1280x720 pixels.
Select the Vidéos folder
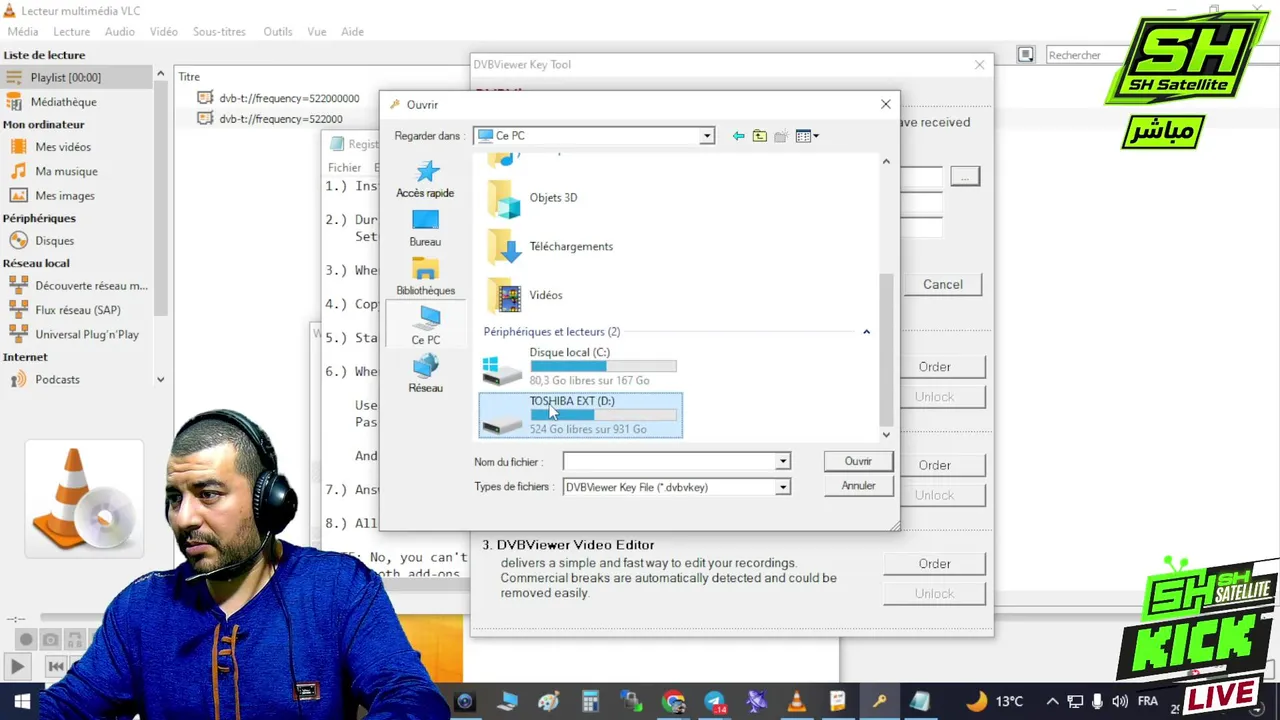(x=525, y=295)
